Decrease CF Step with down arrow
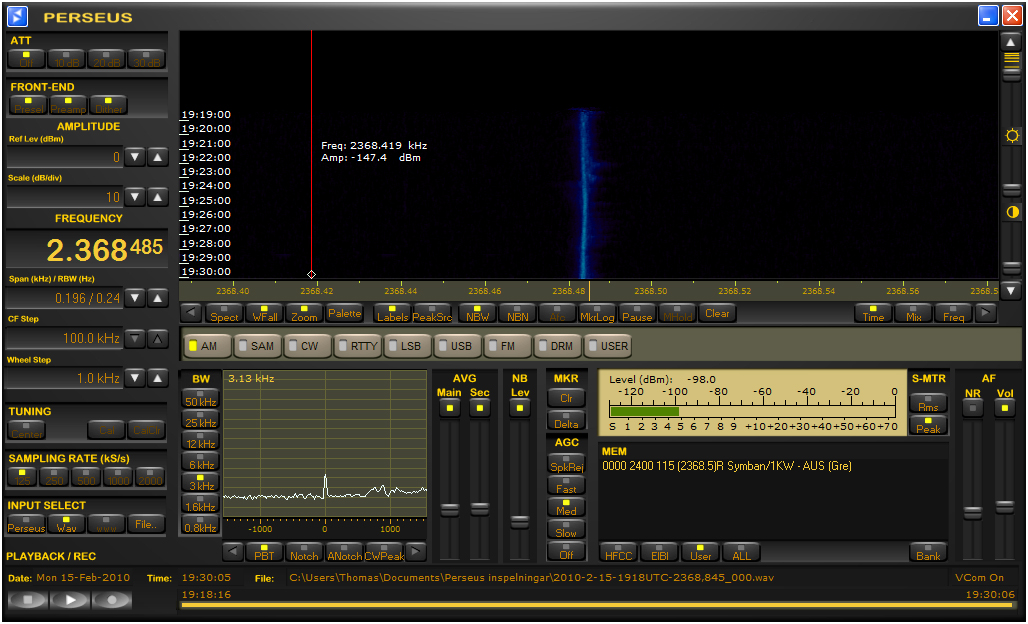This screenshot has height=624, width=1028. tap(135, 338)
